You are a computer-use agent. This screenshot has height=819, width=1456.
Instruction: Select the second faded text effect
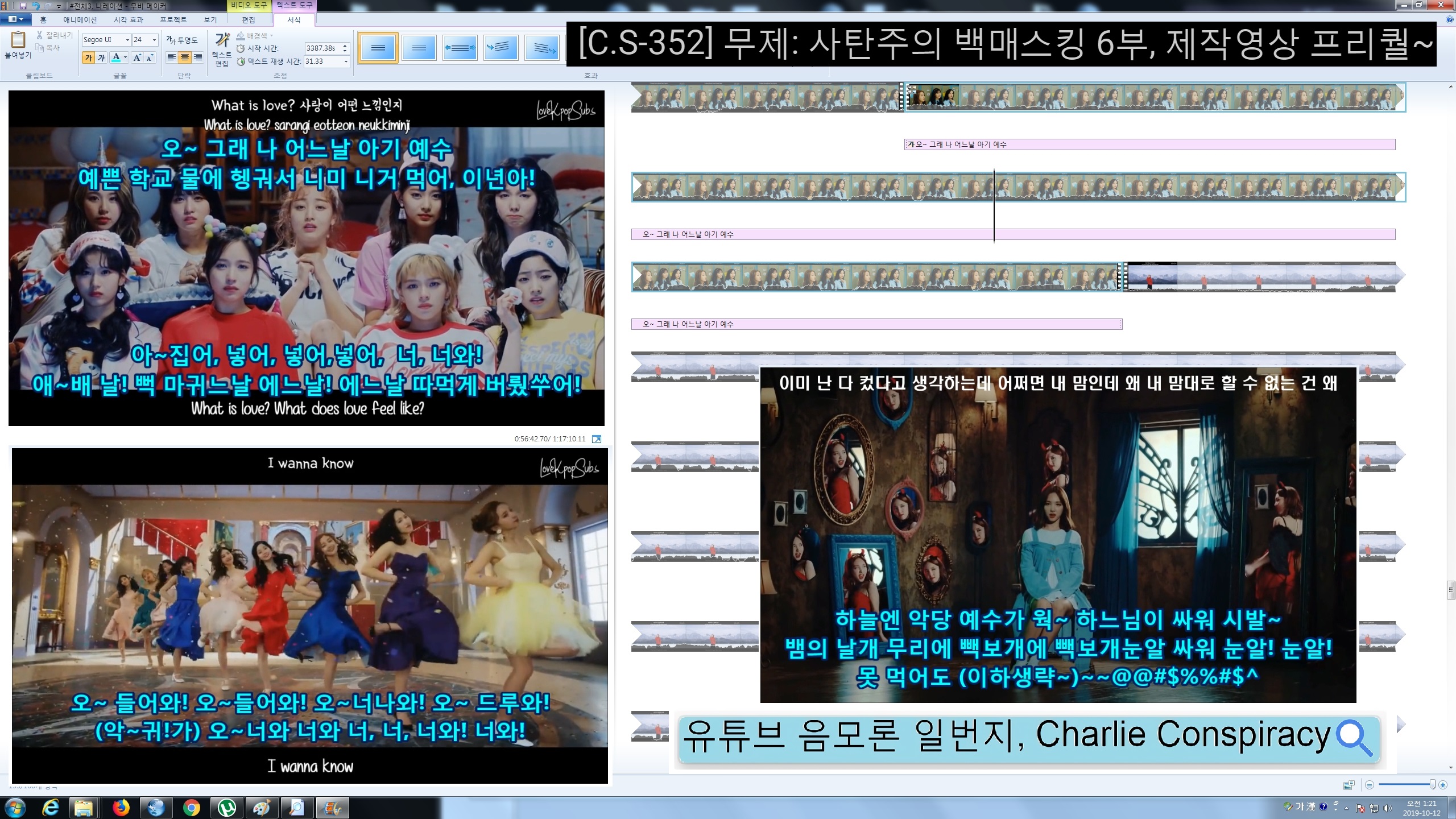coord(419,48)
